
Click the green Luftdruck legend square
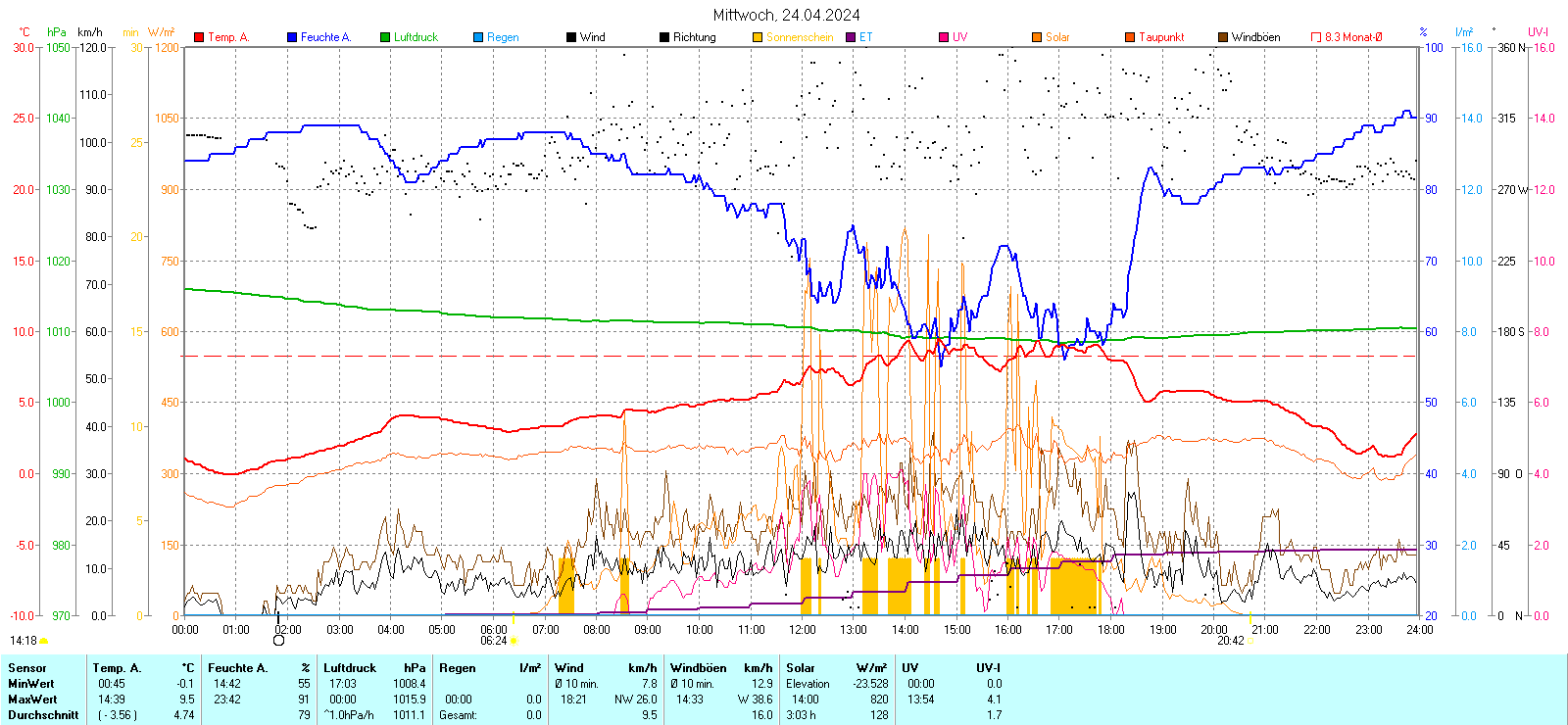tap(385, 37)
